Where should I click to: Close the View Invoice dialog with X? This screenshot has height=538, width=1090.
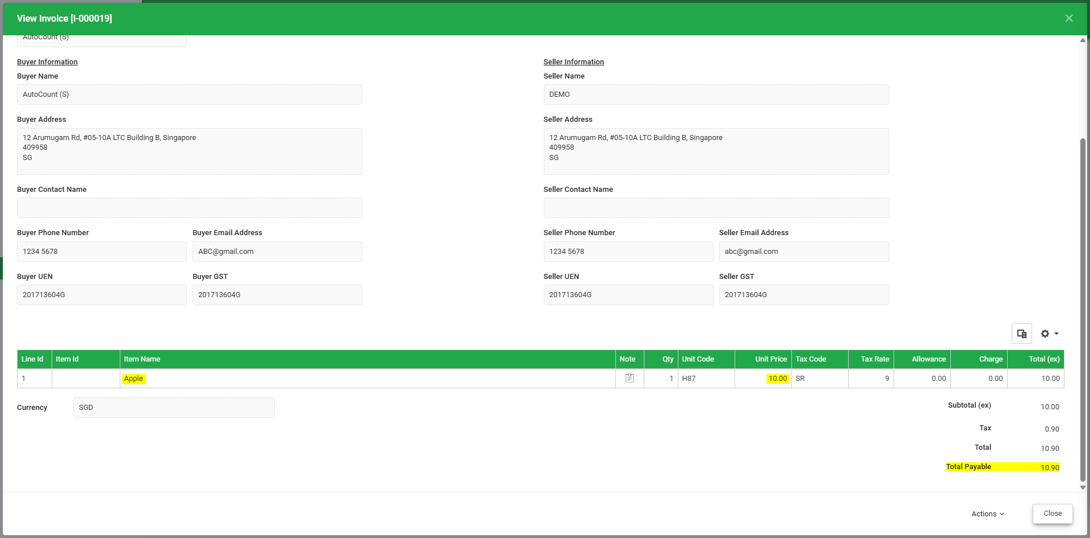pyautogui.click(x=1069, y=18)
